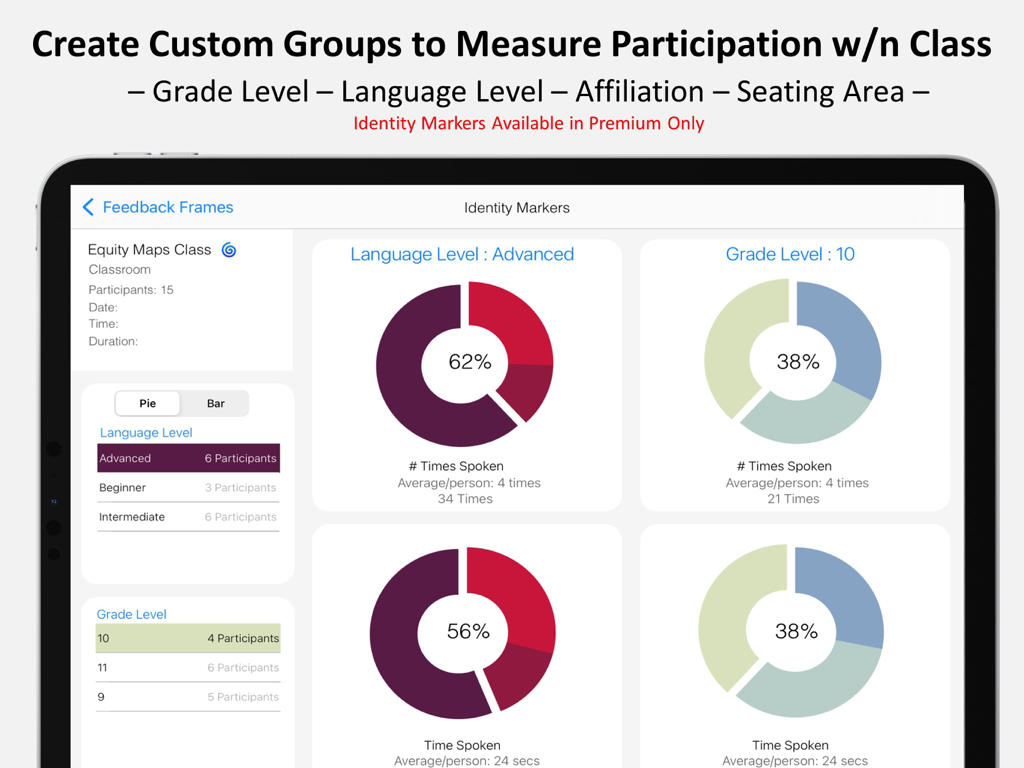The height and width of the screenshot is (768, 1024).
Task: Tap the back chevron arrow icon
Action: 88,207
